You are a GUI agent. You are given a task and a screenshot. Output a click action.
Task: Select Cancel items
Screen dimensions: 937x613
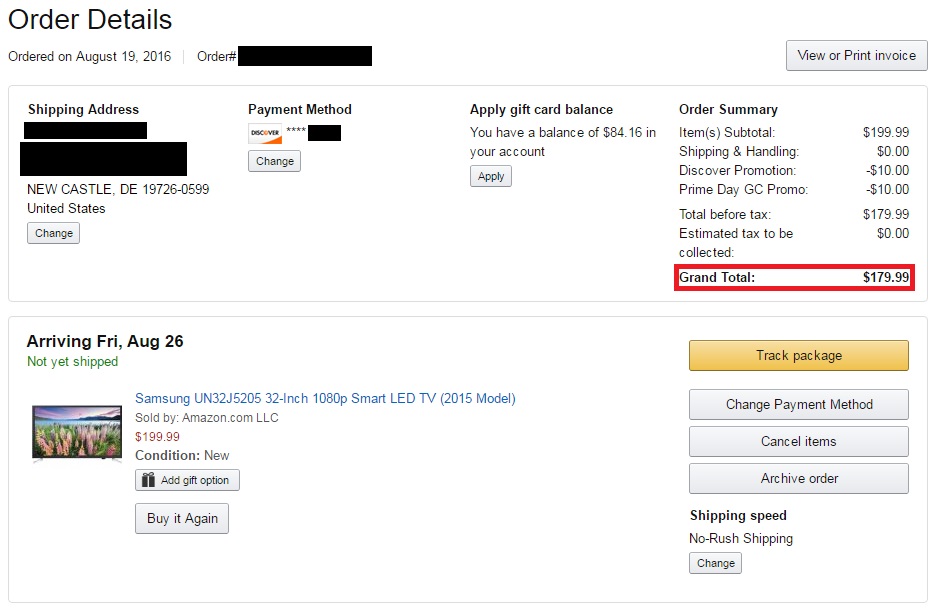[798, 441]
